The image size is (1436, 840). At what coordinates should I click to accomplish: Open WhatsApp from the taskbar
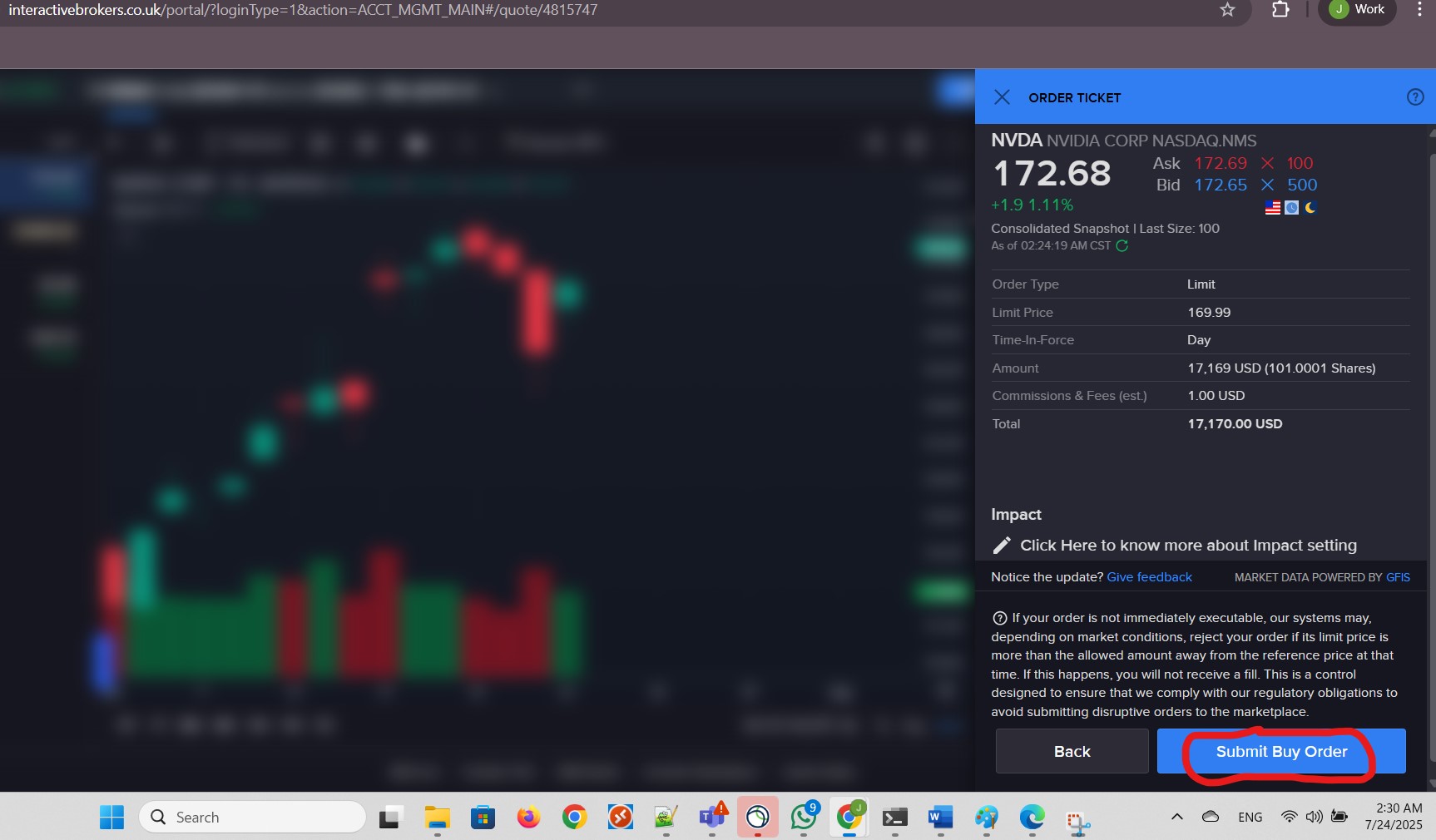(x=804, y=816)
